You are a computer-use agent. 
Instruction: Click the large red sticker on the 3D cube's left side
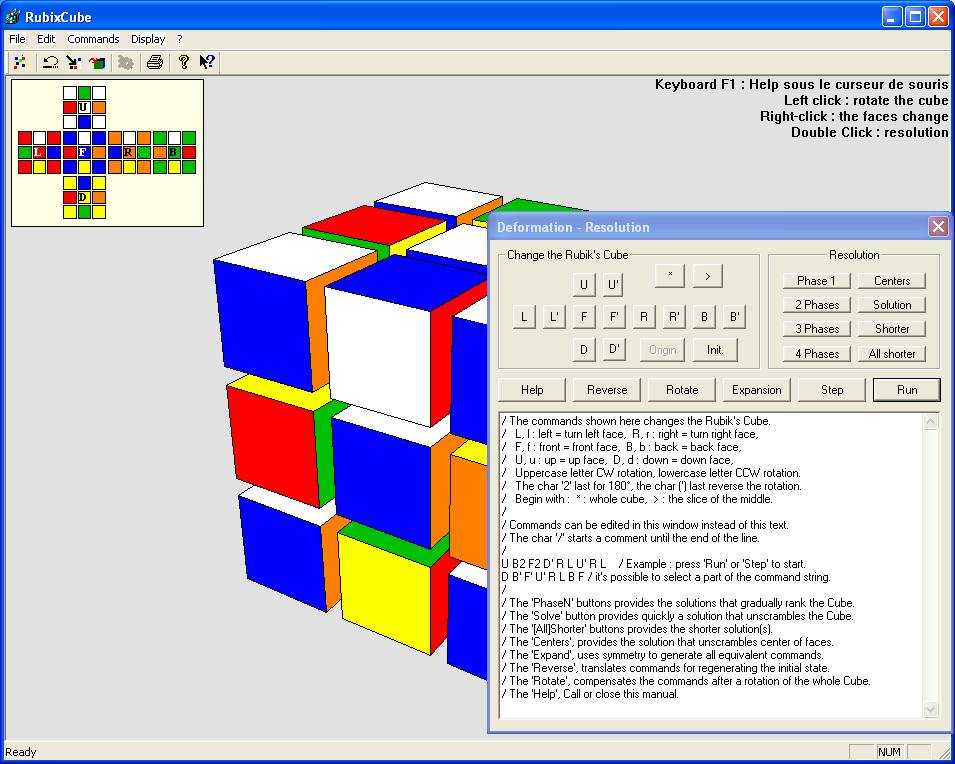[x=273, y=445]
